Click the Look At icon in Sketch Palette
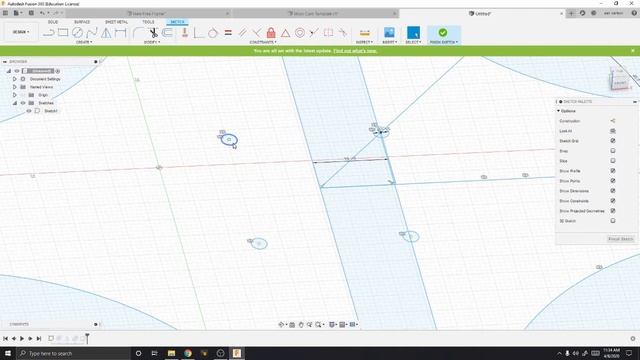 point(613,131)
